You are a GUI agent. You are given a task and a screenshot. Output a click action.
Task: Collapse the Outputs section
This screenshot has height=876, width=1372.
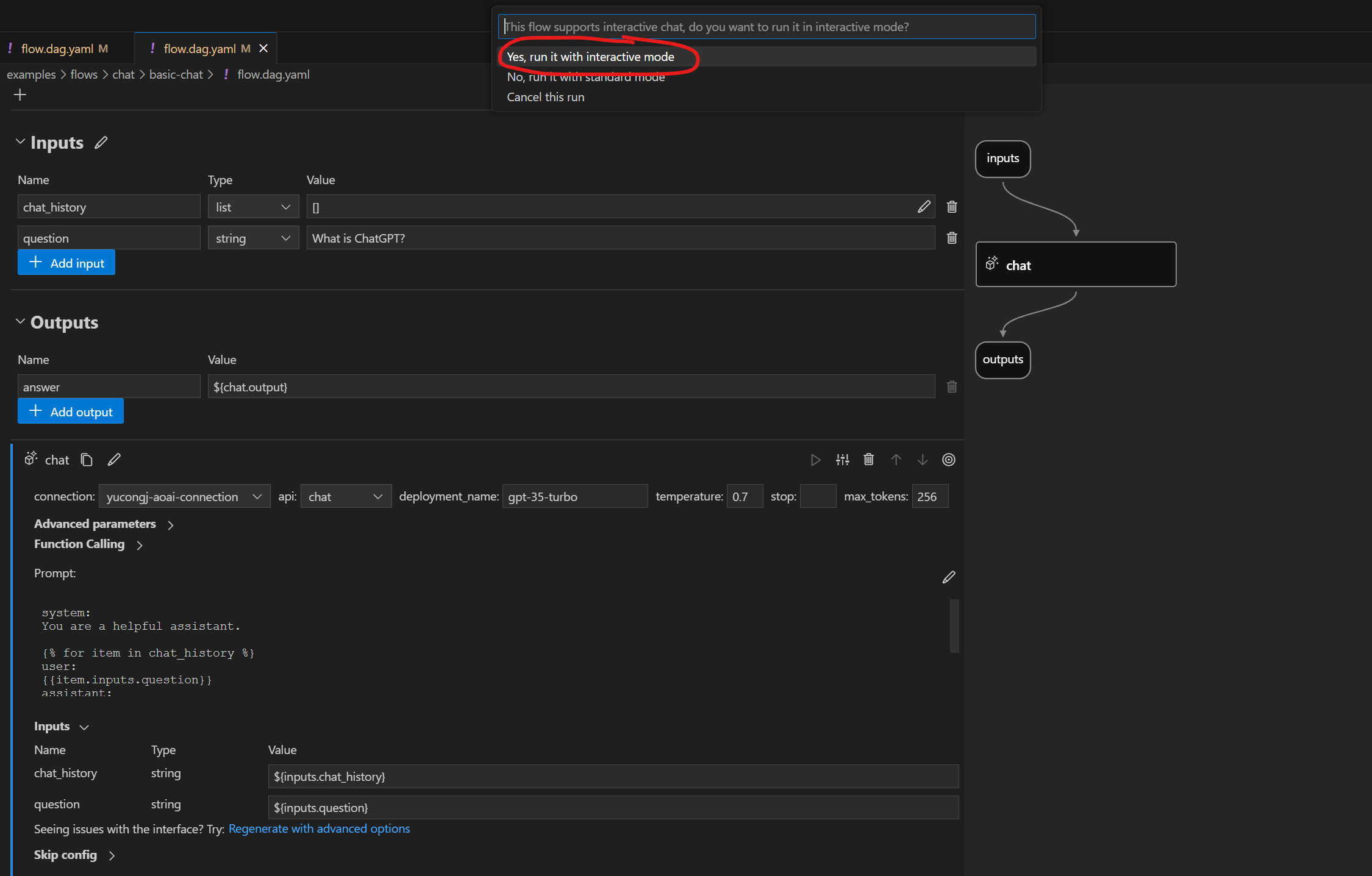pyautogui.click(x=20, y=322)
